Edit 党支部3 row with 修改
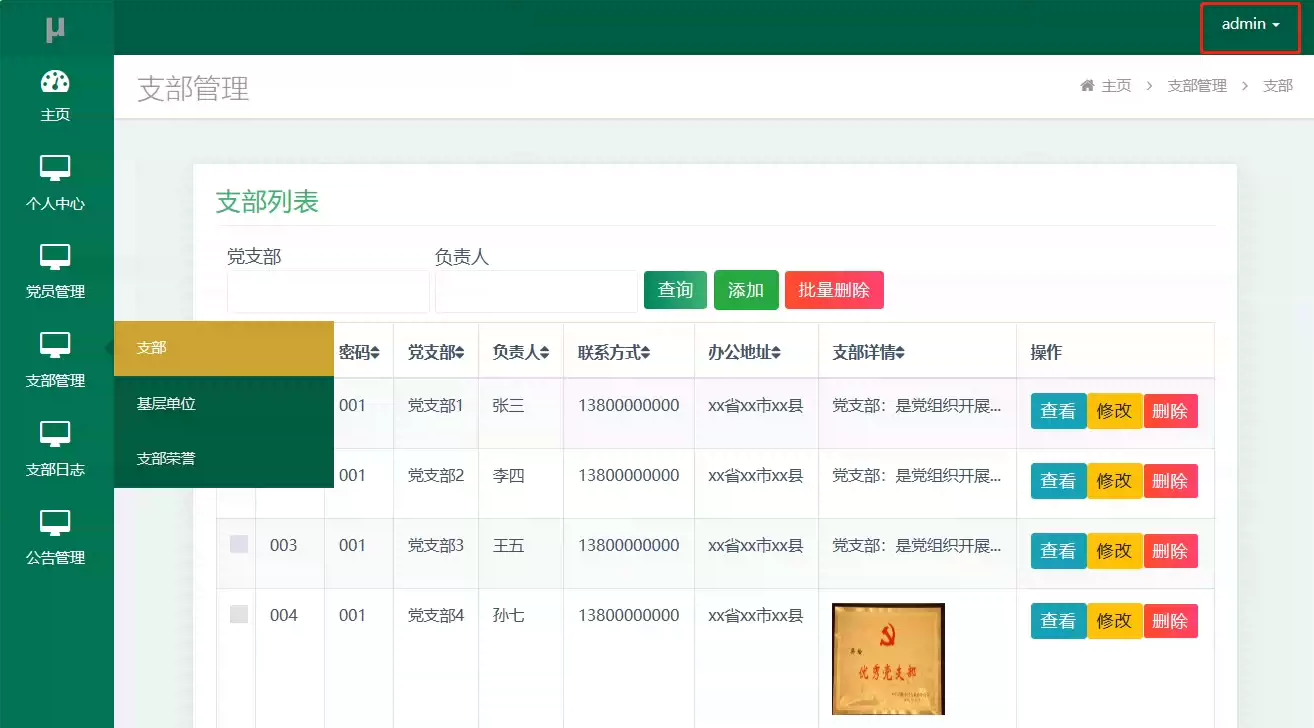This screenshot has height=728, width=1314. [1114, 551]
